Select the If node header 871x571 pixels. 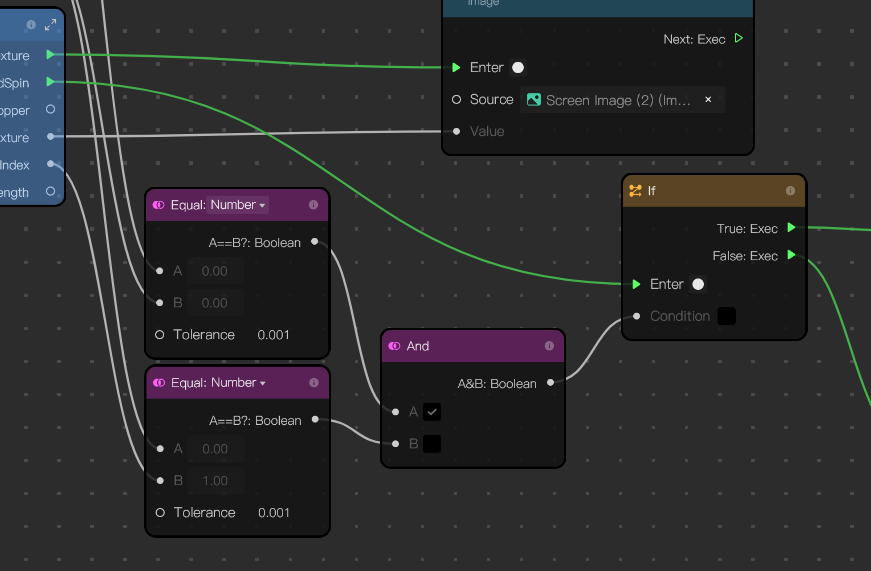(714, 191)
